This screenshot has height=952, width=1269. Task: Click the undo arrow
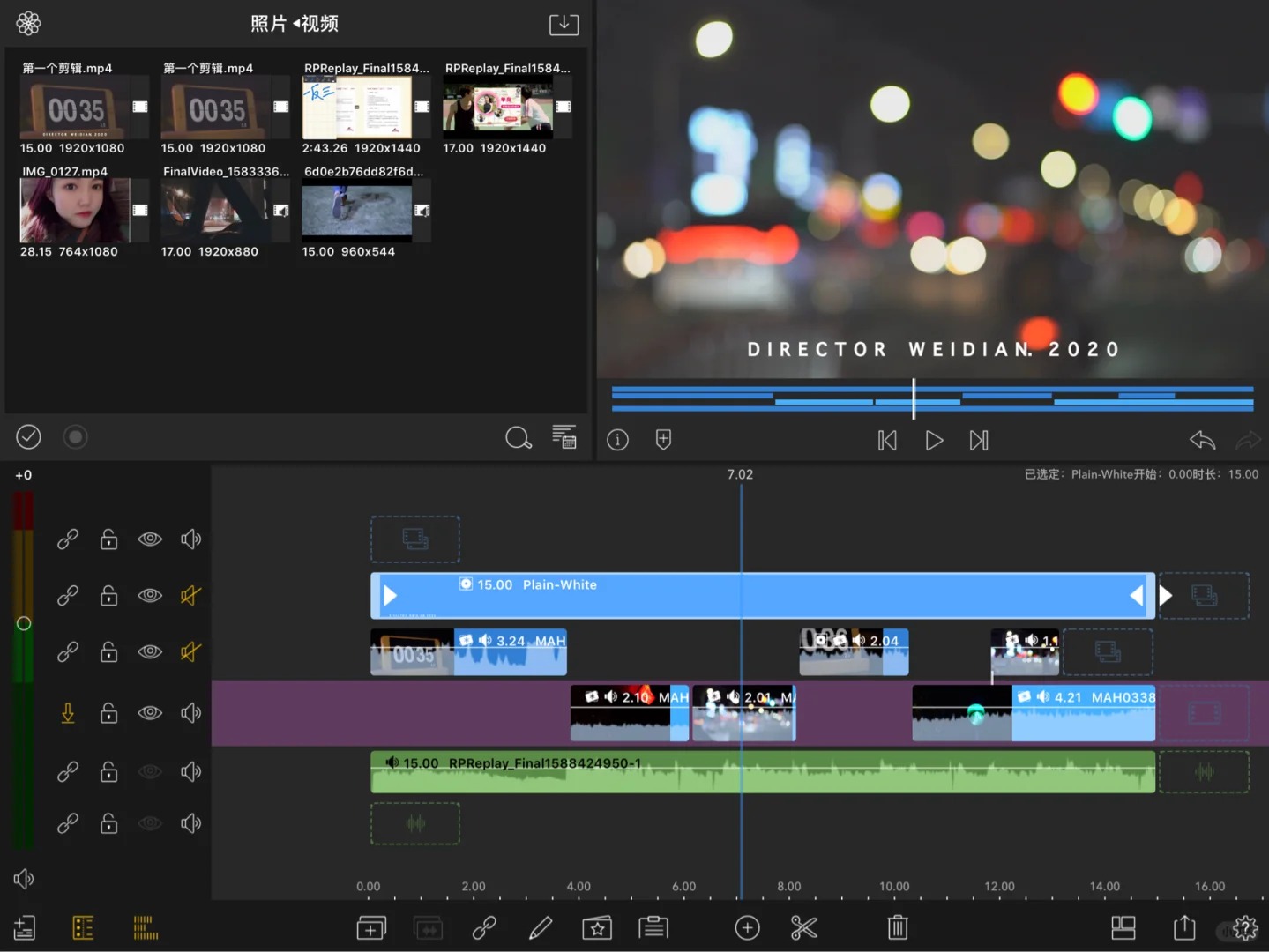(x=1202, y=440)
